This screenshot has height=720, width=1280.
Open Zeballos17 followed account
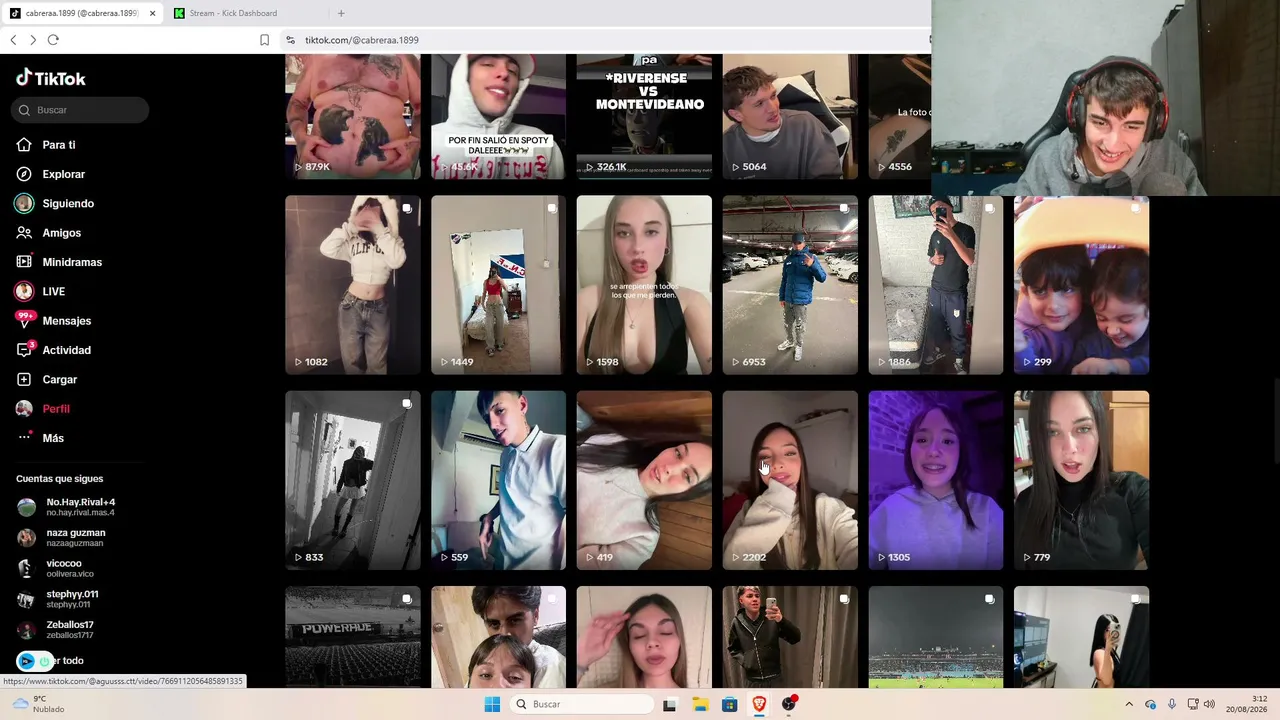pyautogui.click(x=56, y=629)
